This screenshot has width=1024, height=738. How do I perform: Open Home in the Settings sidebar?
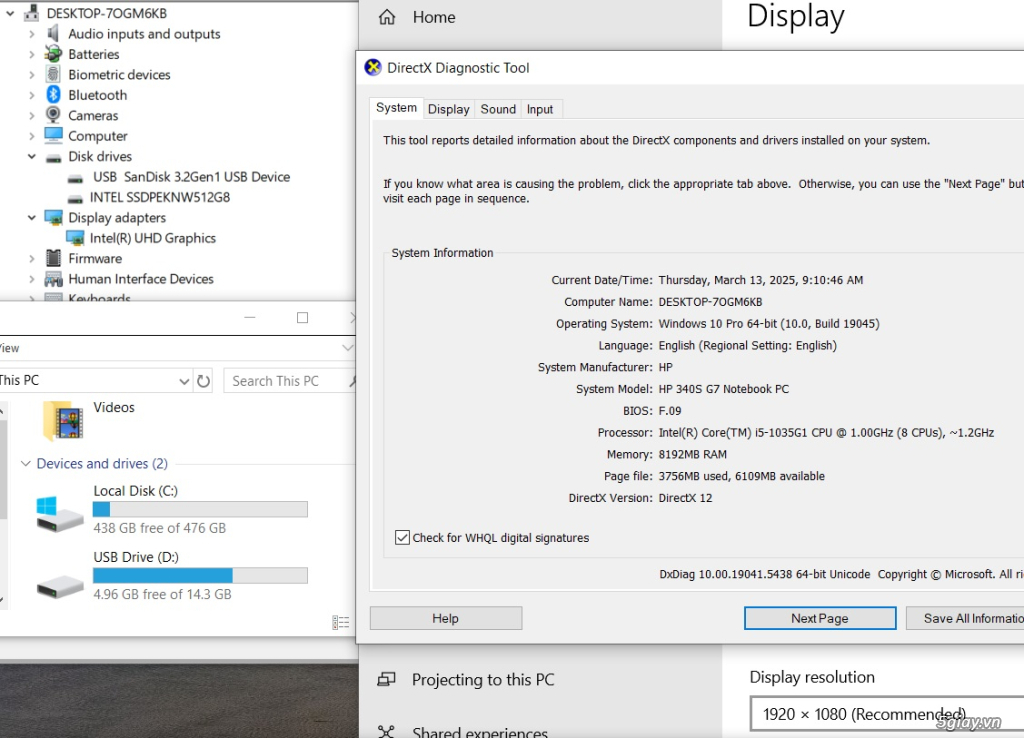click(434, 17)
